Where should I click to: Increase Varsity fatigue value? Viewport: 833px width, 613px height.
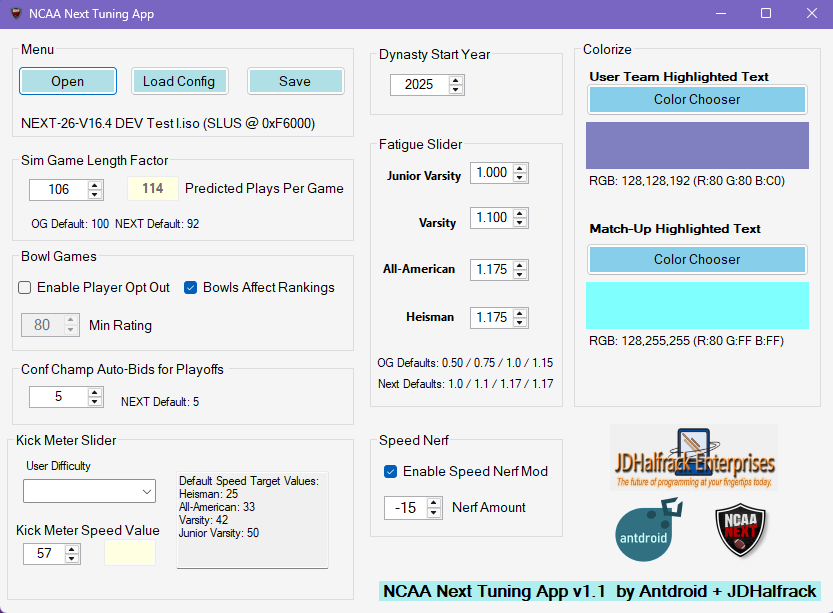click(520, 213)
